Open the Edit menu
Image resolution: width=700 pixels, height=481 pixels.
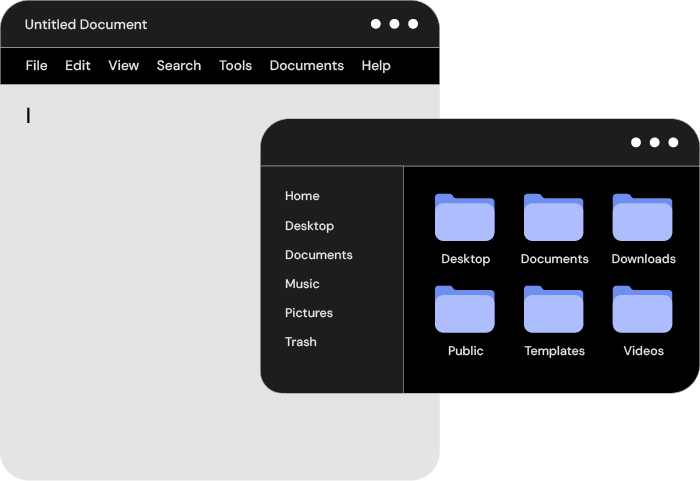click(x=78, y=66)
